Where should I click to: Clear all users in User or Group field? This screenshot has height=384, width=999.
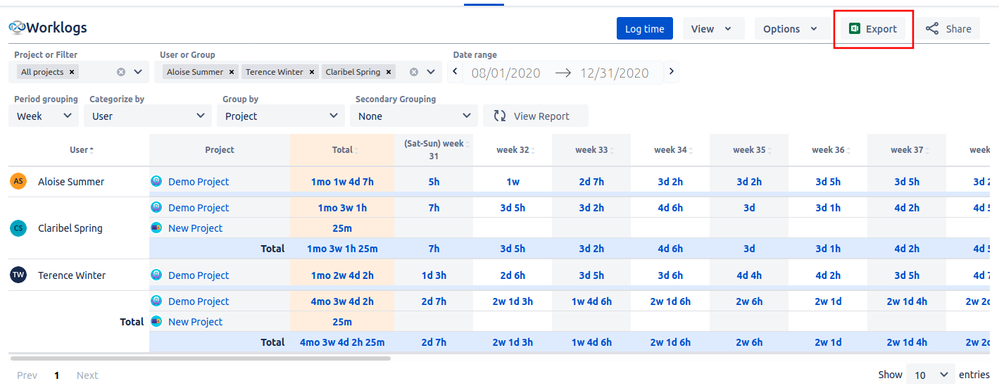413,72
